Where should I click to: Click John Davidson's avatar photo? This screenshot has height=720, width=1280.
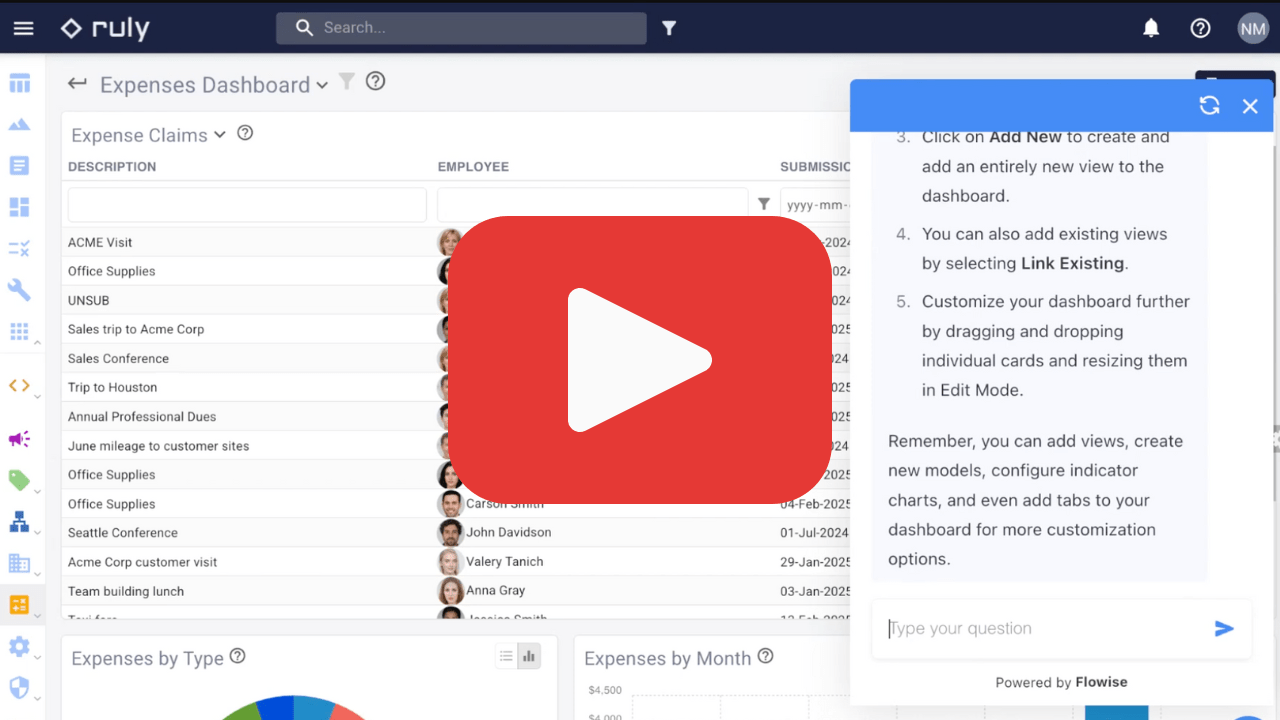pos(451,533)
